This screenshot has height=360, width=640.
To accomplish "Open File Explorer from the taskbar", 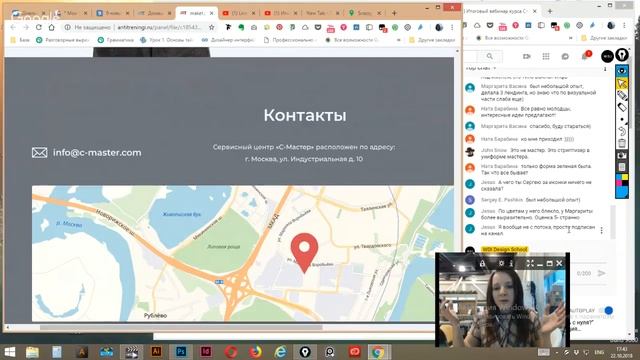I will click(x=32, y=352).
